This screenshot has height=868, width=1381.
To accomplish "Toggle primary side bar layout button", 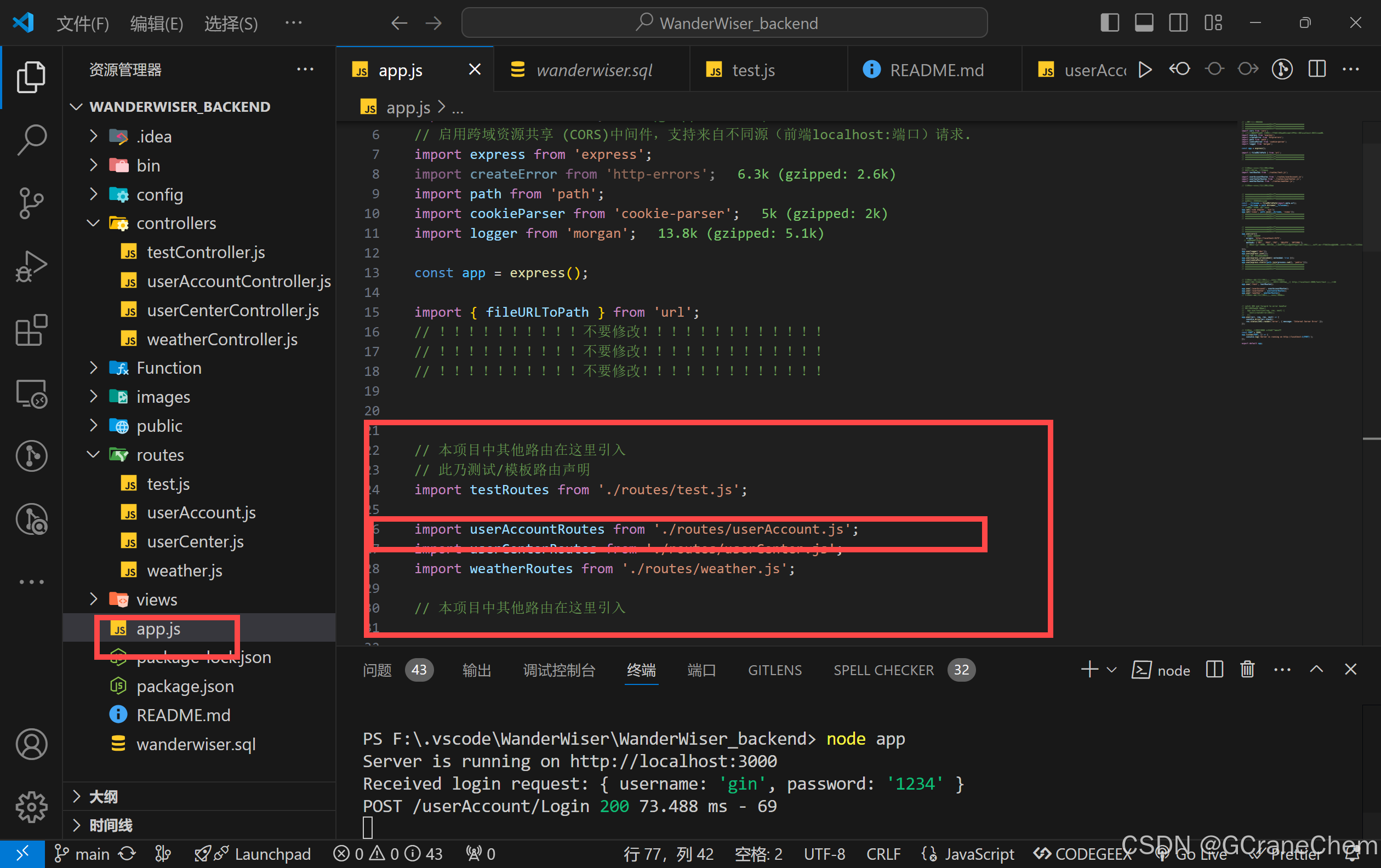I will coord(1109,23).
